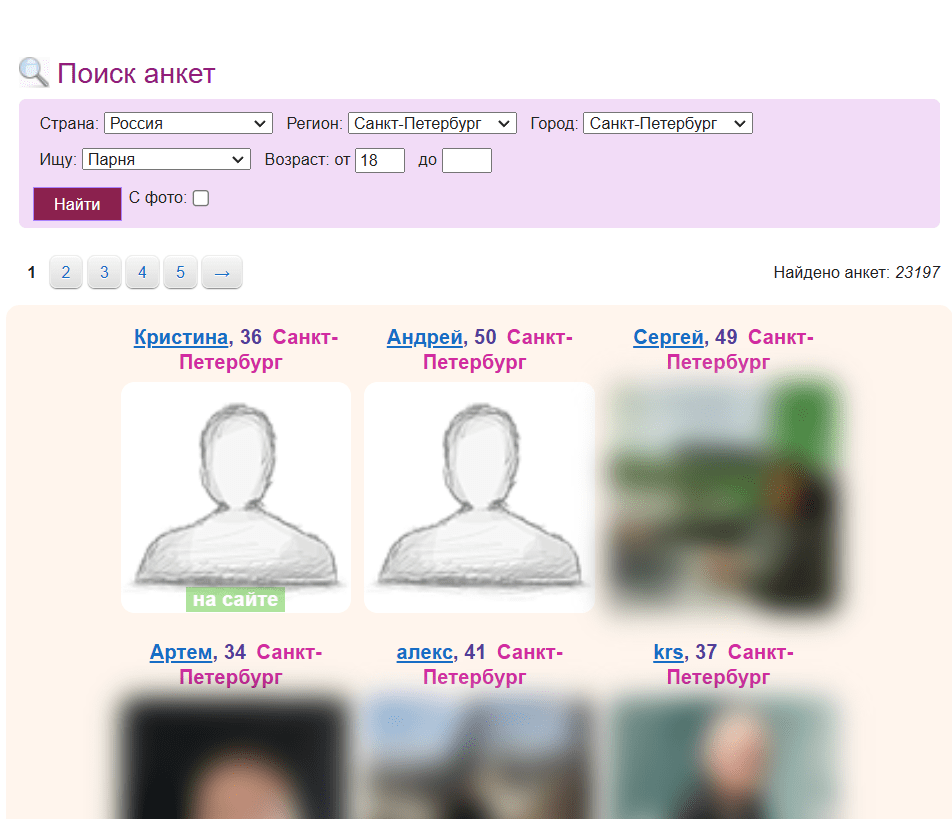
Task: Open Кристина's profile name link
Action: tap(181, 338)
